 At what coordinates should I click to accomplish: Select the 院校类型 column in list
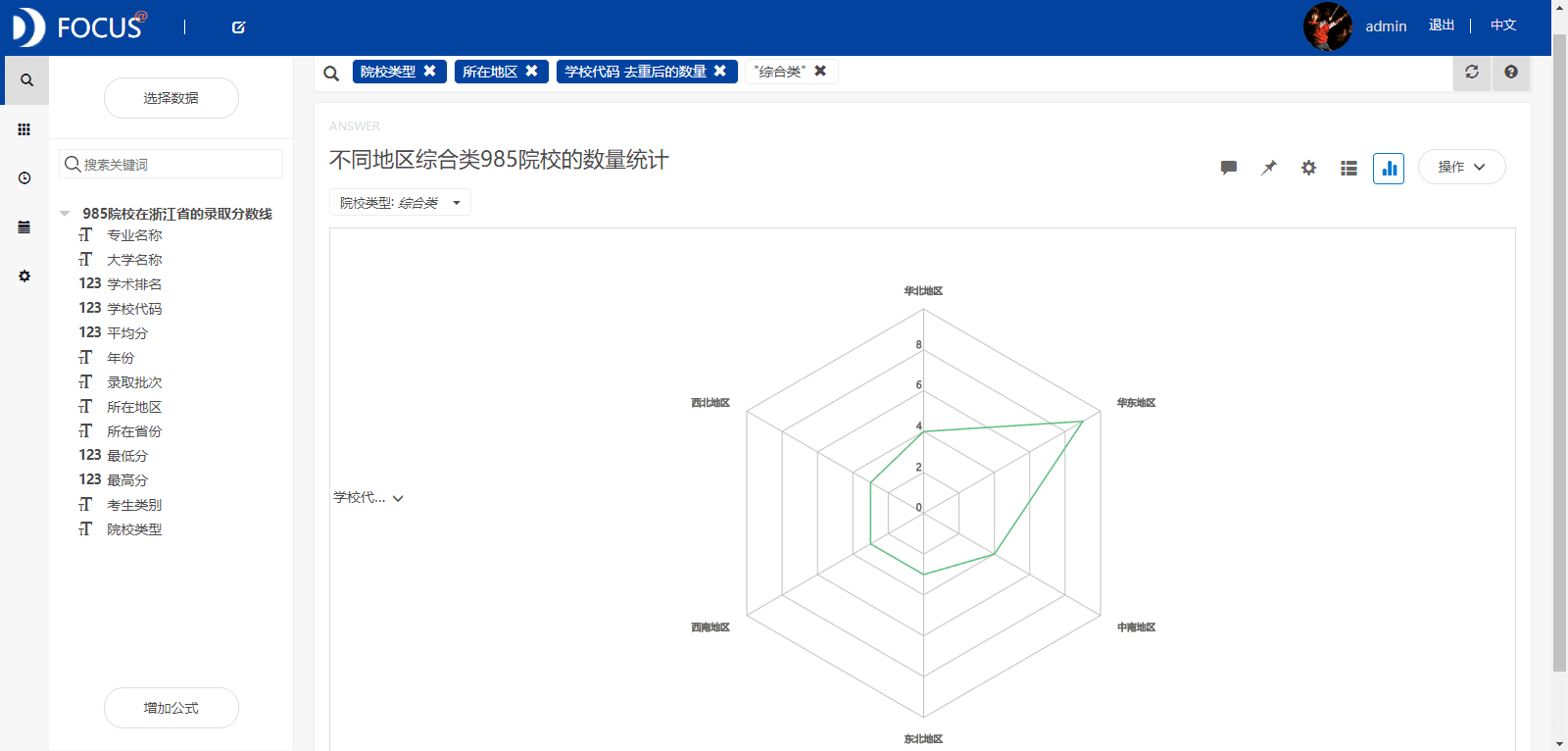[x=134, y=529]
